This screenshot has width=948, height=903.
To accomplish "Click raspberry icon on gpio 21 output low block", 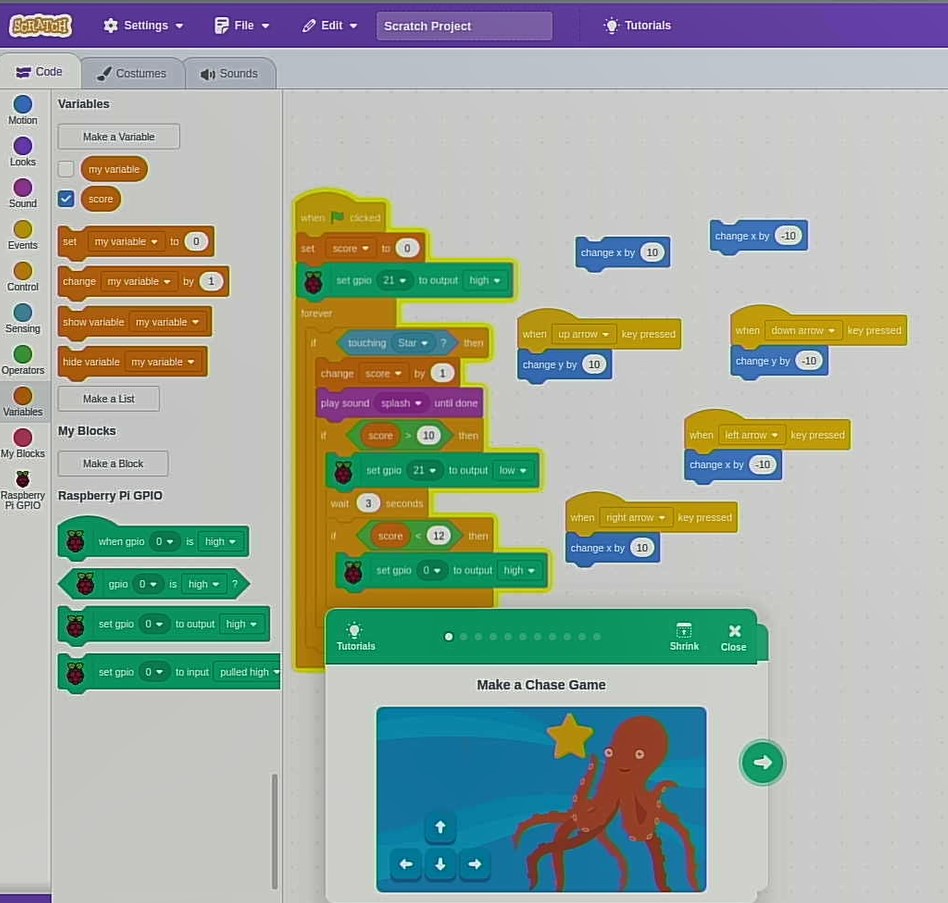I will [343, 471].
